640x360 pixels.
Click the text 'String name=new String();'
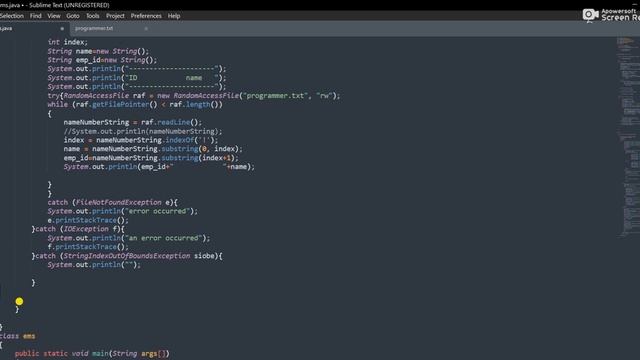click(x=98, y=51)
